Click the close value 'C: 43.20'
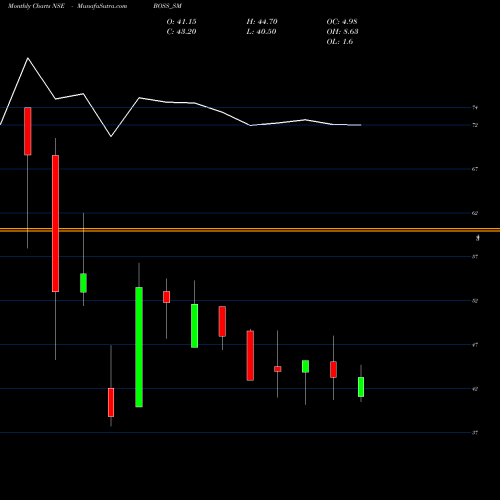Image resolution: width=500 pixels, height=500 pixels. [181, 32]
